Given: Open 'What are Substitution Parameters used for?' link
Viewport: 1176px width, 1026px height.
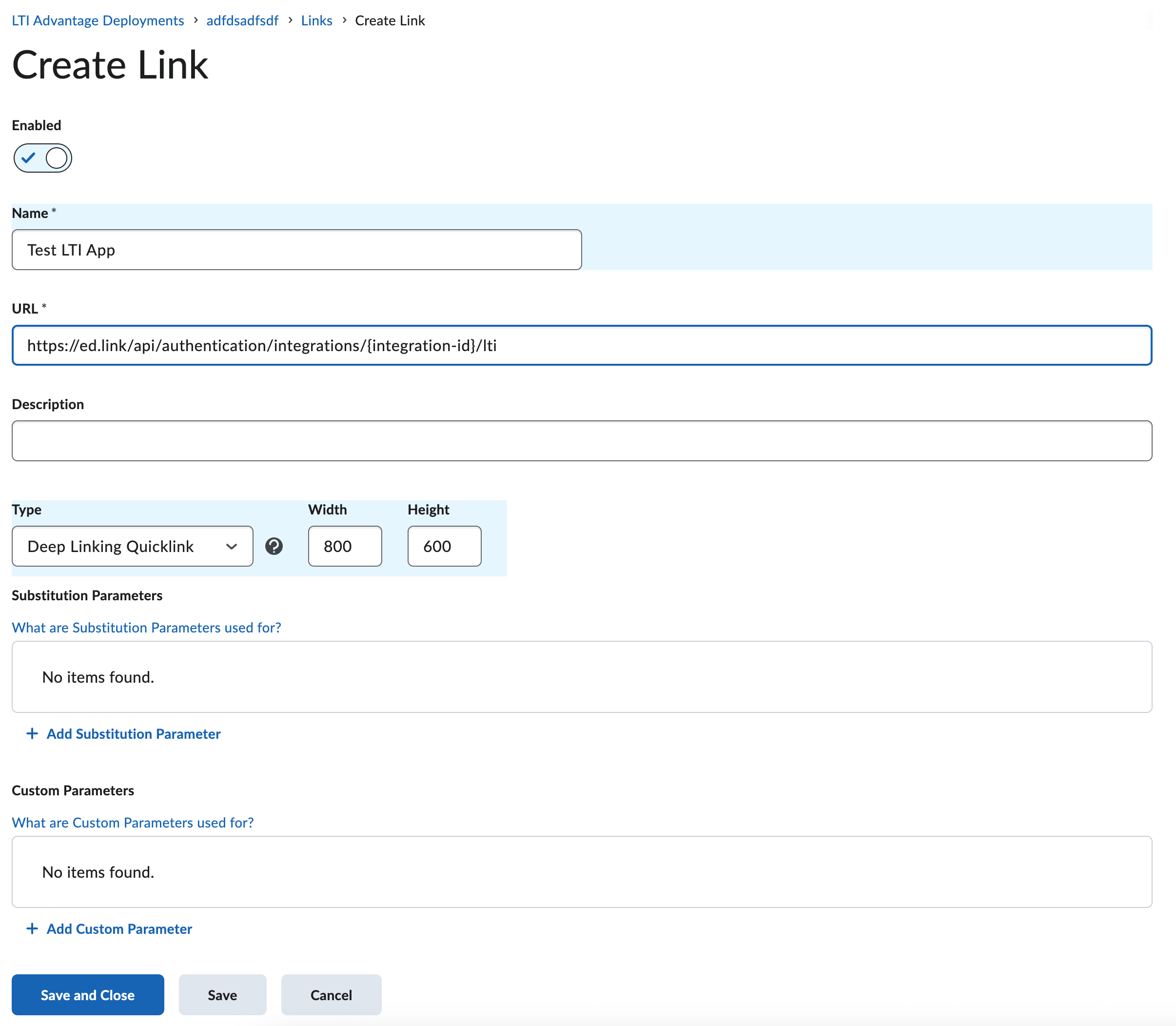Looking at the screenshot, I should 147,628.
